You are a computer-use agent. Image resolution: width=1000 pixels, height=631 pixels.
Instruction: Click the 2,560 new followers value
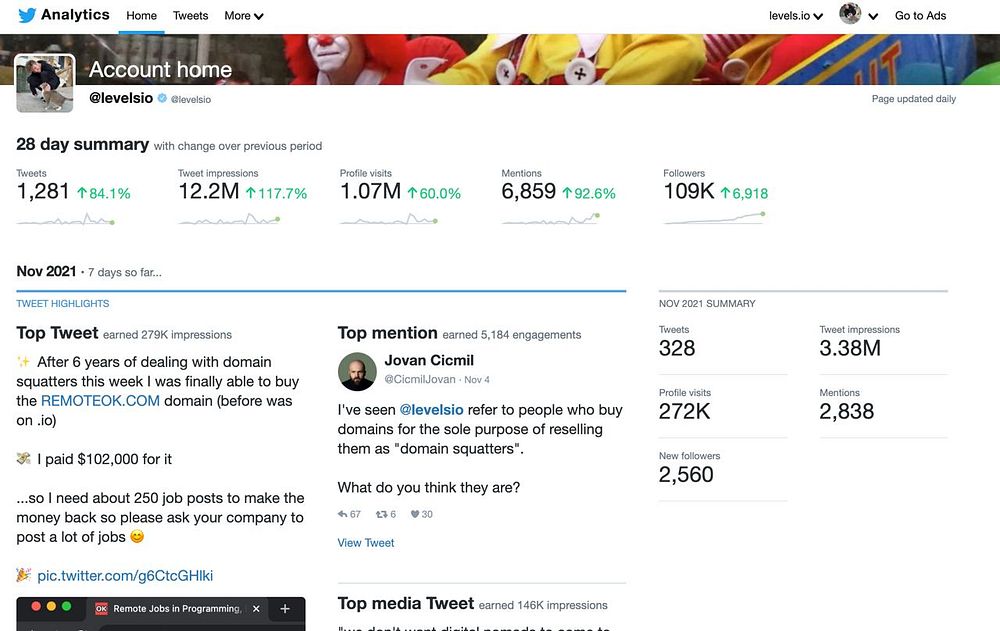686,475
